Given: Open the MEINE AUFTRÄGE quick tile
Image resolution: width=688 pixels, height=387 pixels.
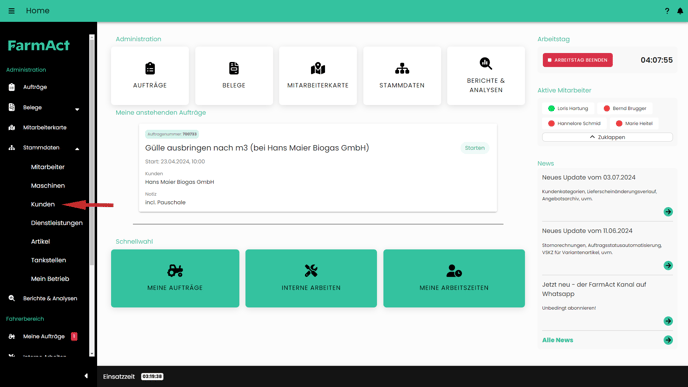Looking at the screenshot, I should pyautogui.click(x=175, y=278).
